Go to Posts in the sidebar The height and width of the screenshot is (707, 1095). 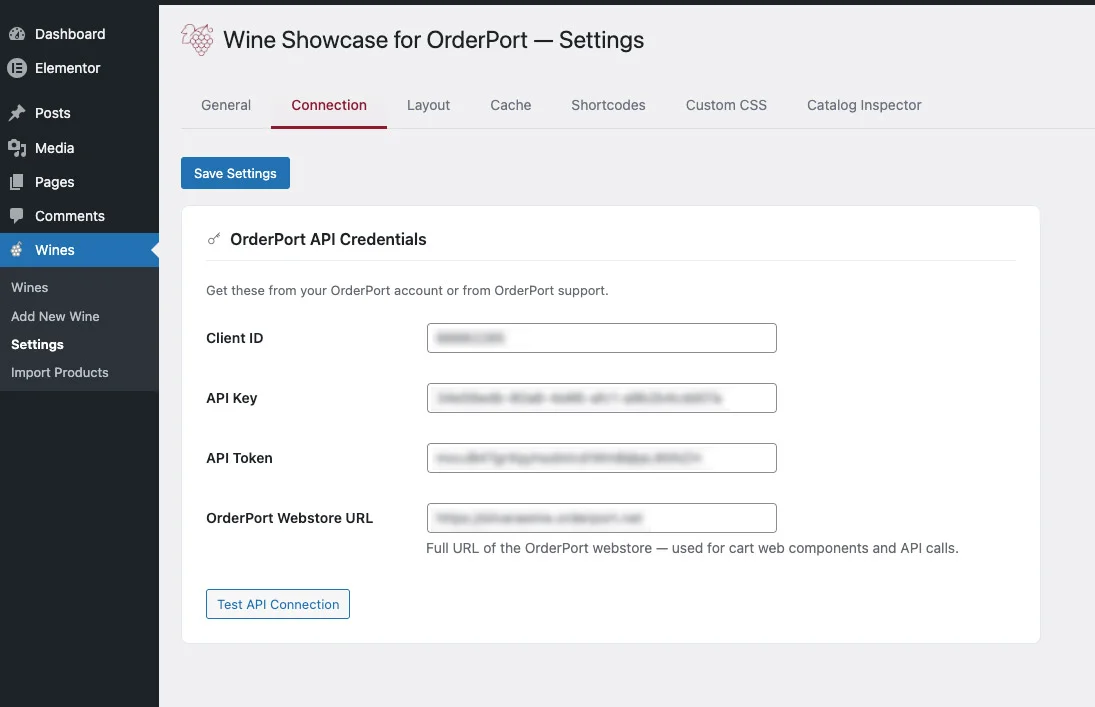tap(80, 112)
